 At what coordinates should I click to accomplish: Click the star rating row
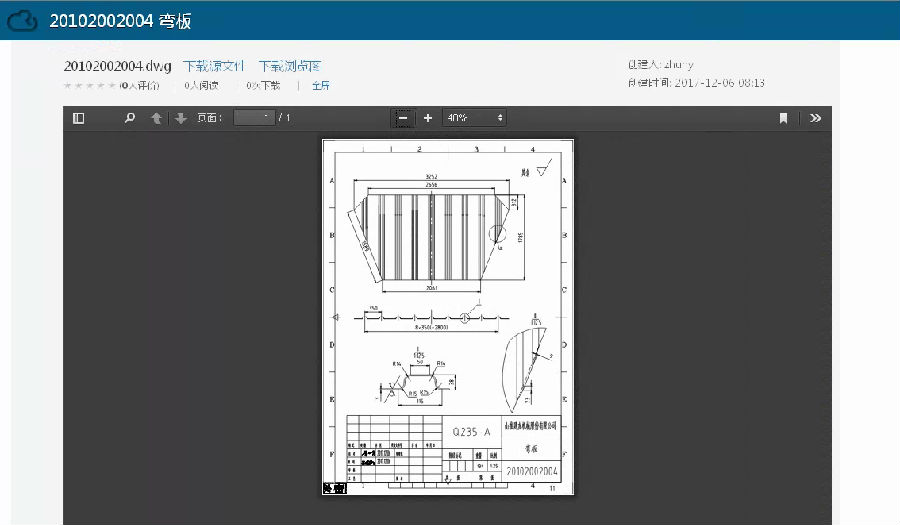pyautogui.click(x=89, y=85)
